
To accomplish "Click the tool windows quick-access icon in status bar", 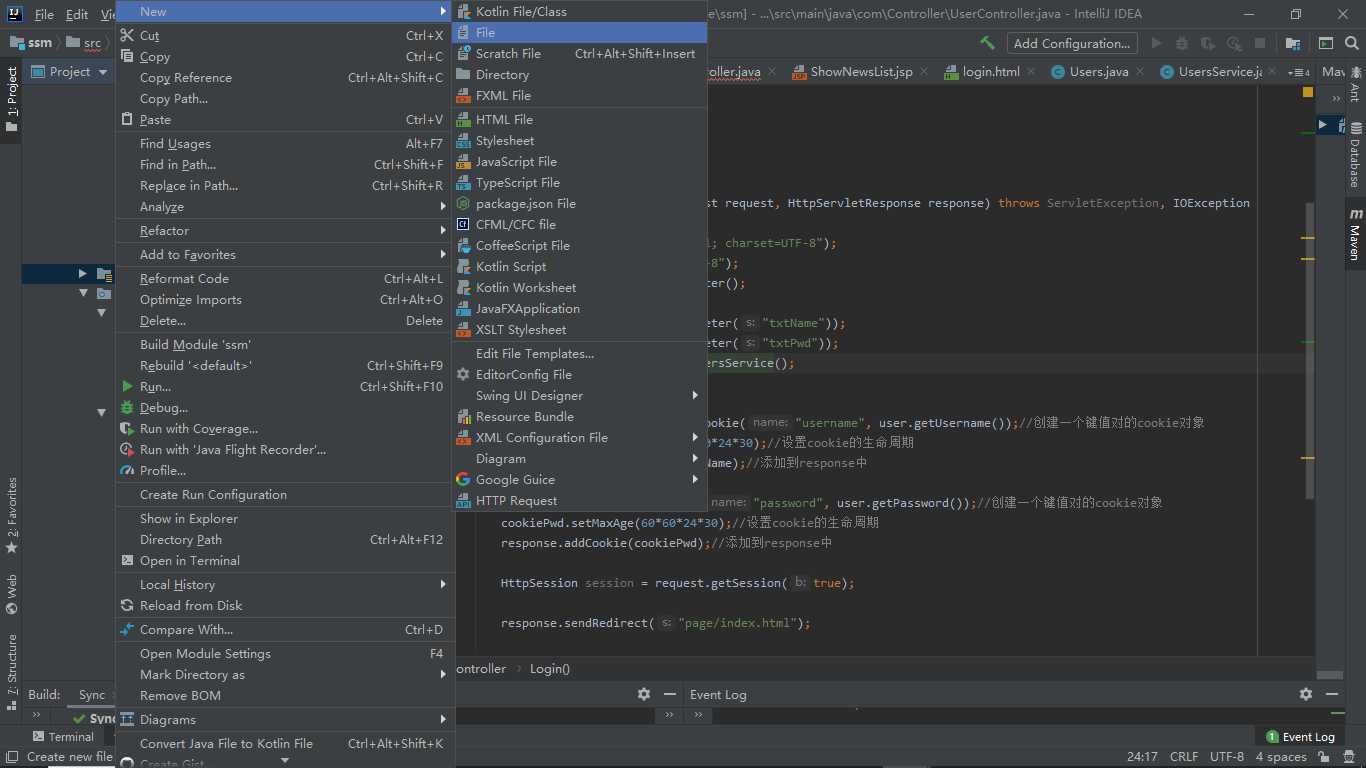I will (13, 757).
